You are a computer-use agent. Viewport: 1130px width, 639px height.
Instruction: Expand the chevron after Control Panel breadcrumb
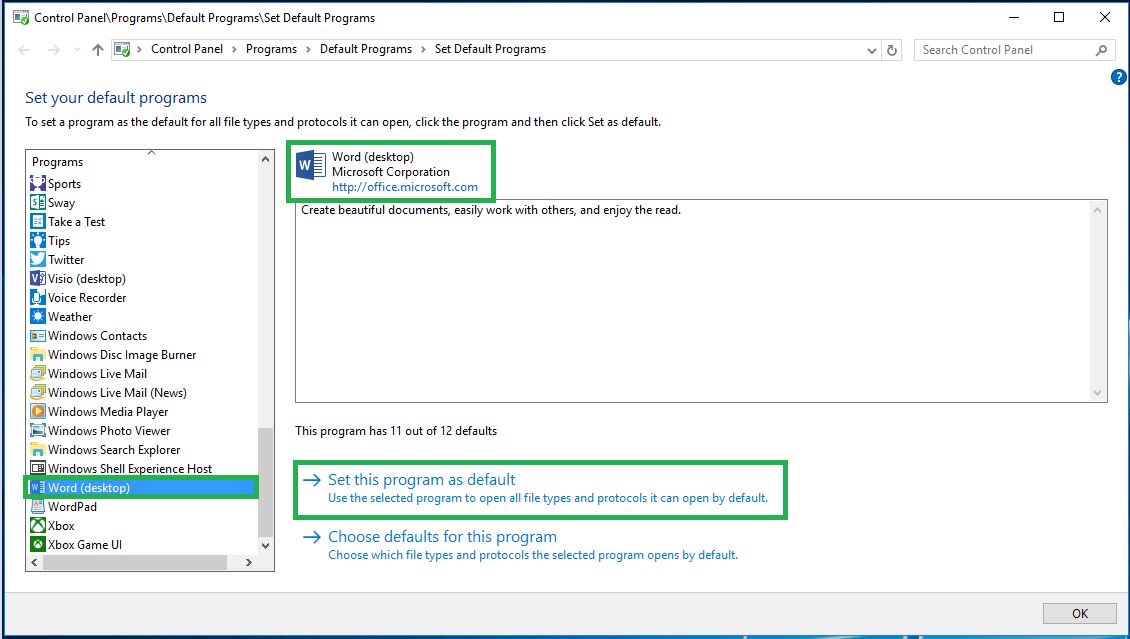[234, 49]
